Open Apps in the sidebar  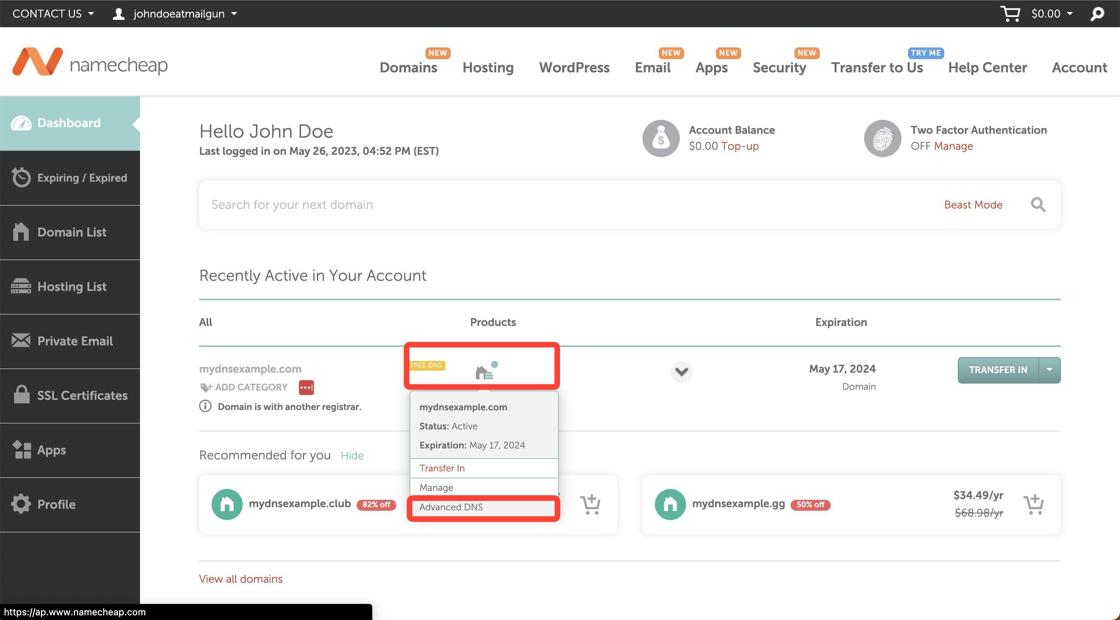point(70,450)
